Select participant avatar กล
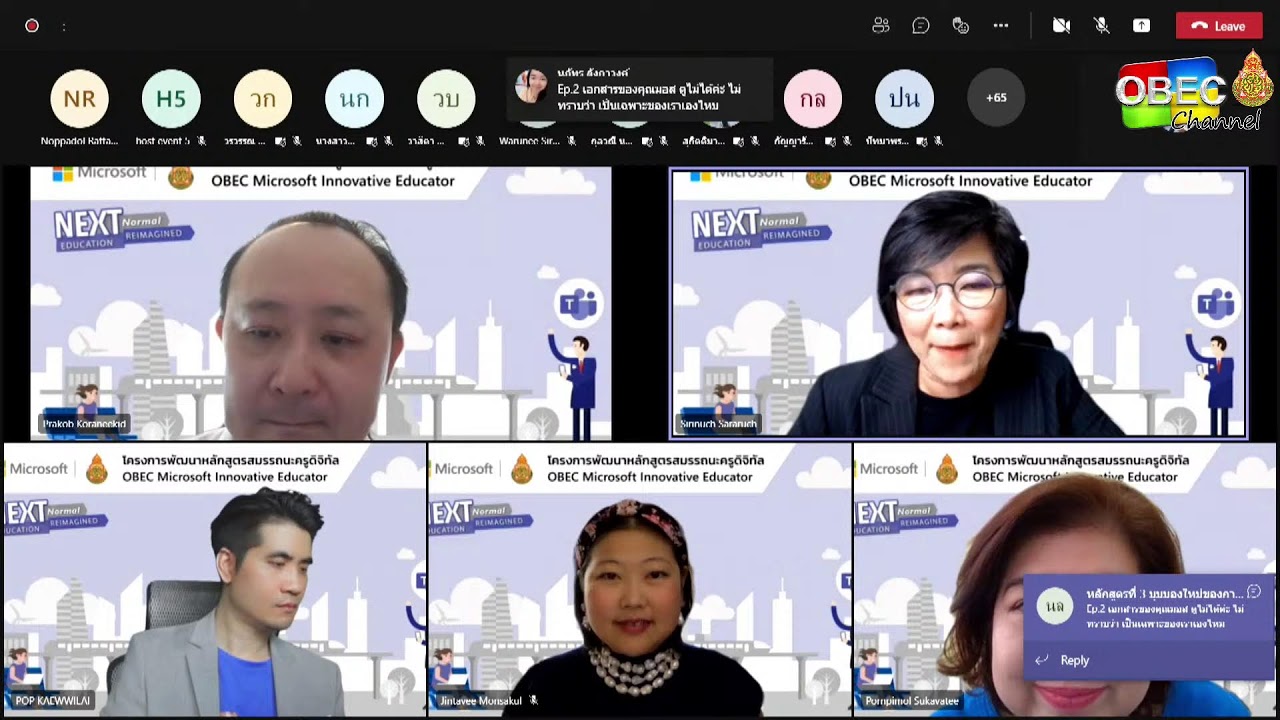 (x=813, y=98)
